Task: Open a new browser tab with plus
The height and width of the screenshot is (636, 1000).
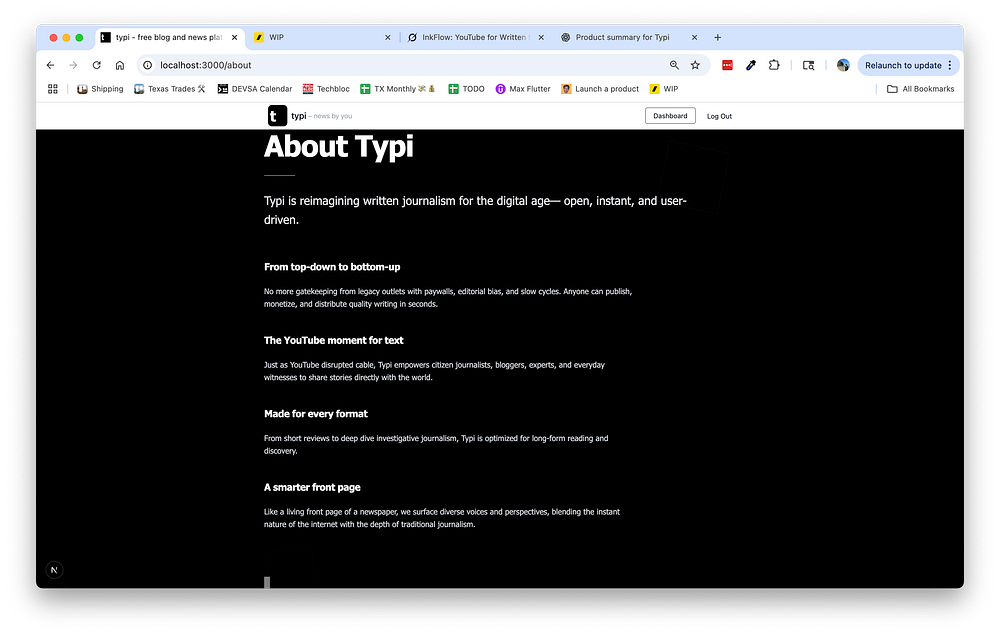Action: pos(717,38)
